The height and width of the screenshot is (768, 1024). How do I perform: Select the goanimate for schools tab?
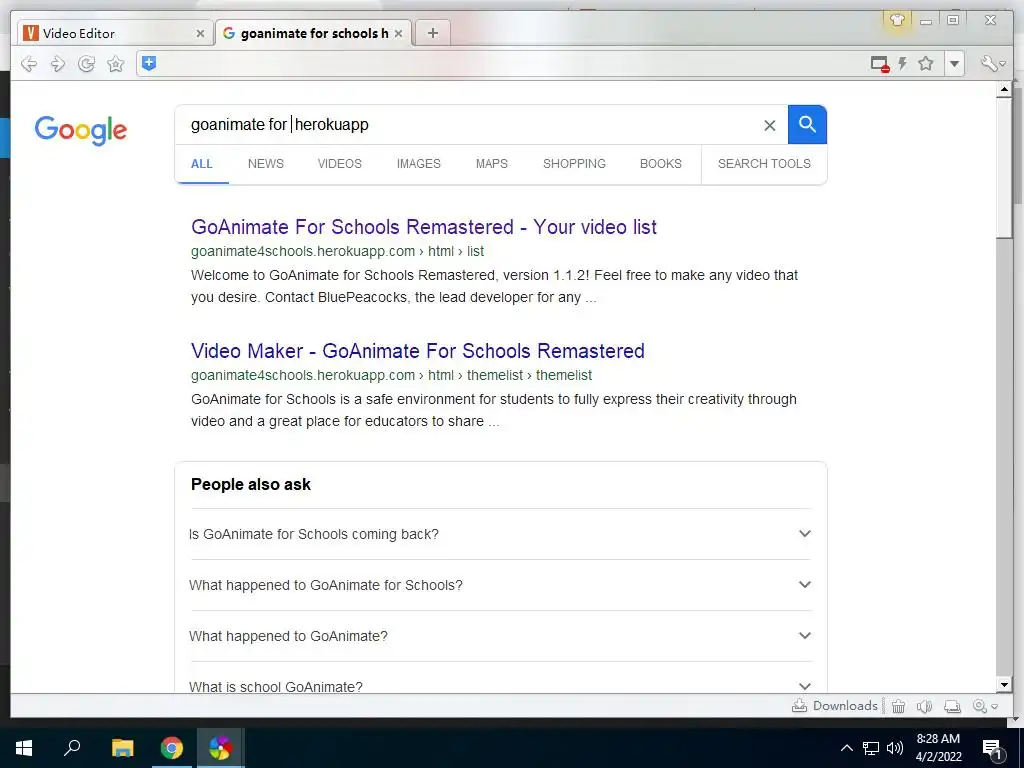click(313, 33)
